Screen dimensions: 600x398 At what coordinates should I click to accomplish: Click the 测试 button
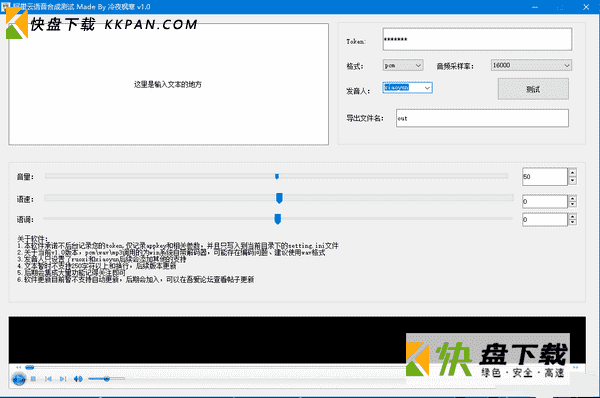(x=533, y=89)
